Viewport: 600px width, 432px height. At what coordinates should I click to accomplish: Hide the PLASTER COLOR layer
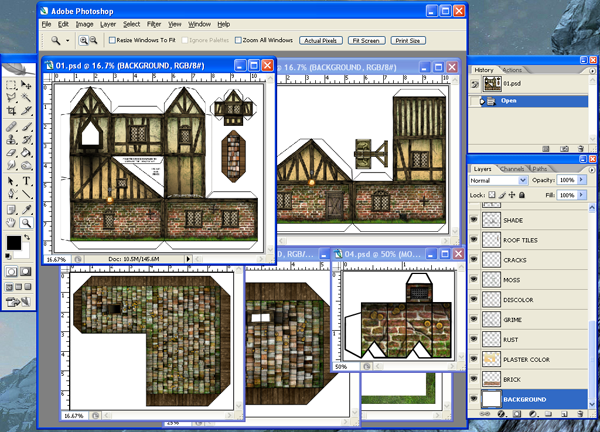click(x=474, y=359)
